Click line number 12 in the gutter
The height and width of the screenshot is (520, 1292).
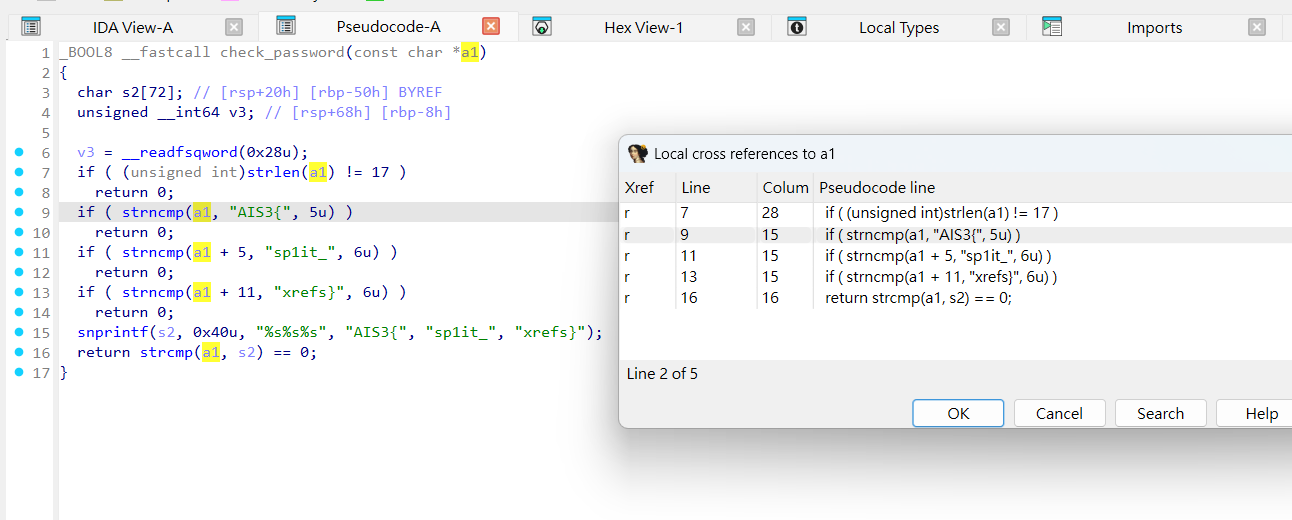[41, 273]
